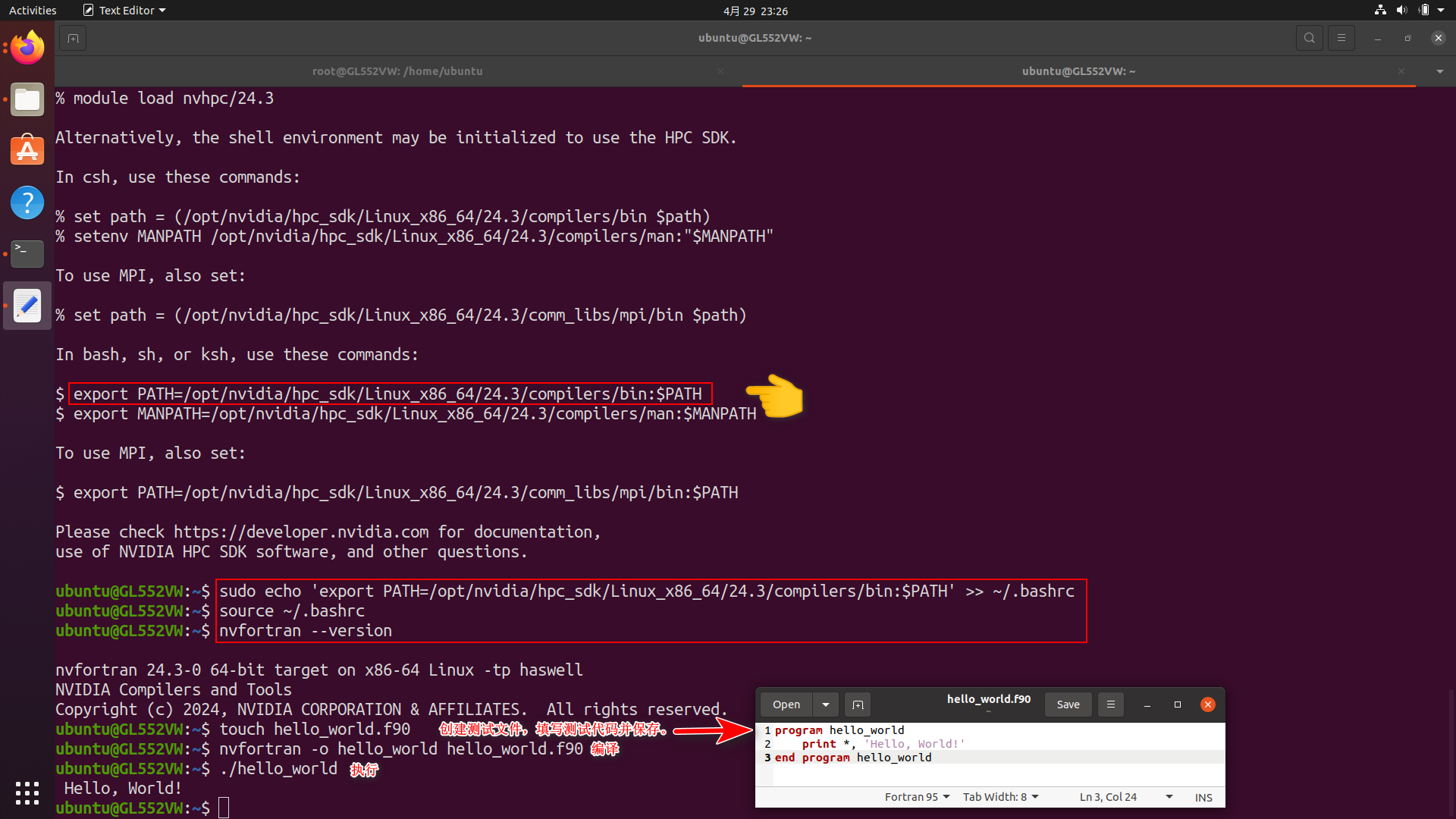Viewport: 1456px width, 819px height.
Task: Switch to the root@GL552VW terminal tab
Action: [397, 71]
